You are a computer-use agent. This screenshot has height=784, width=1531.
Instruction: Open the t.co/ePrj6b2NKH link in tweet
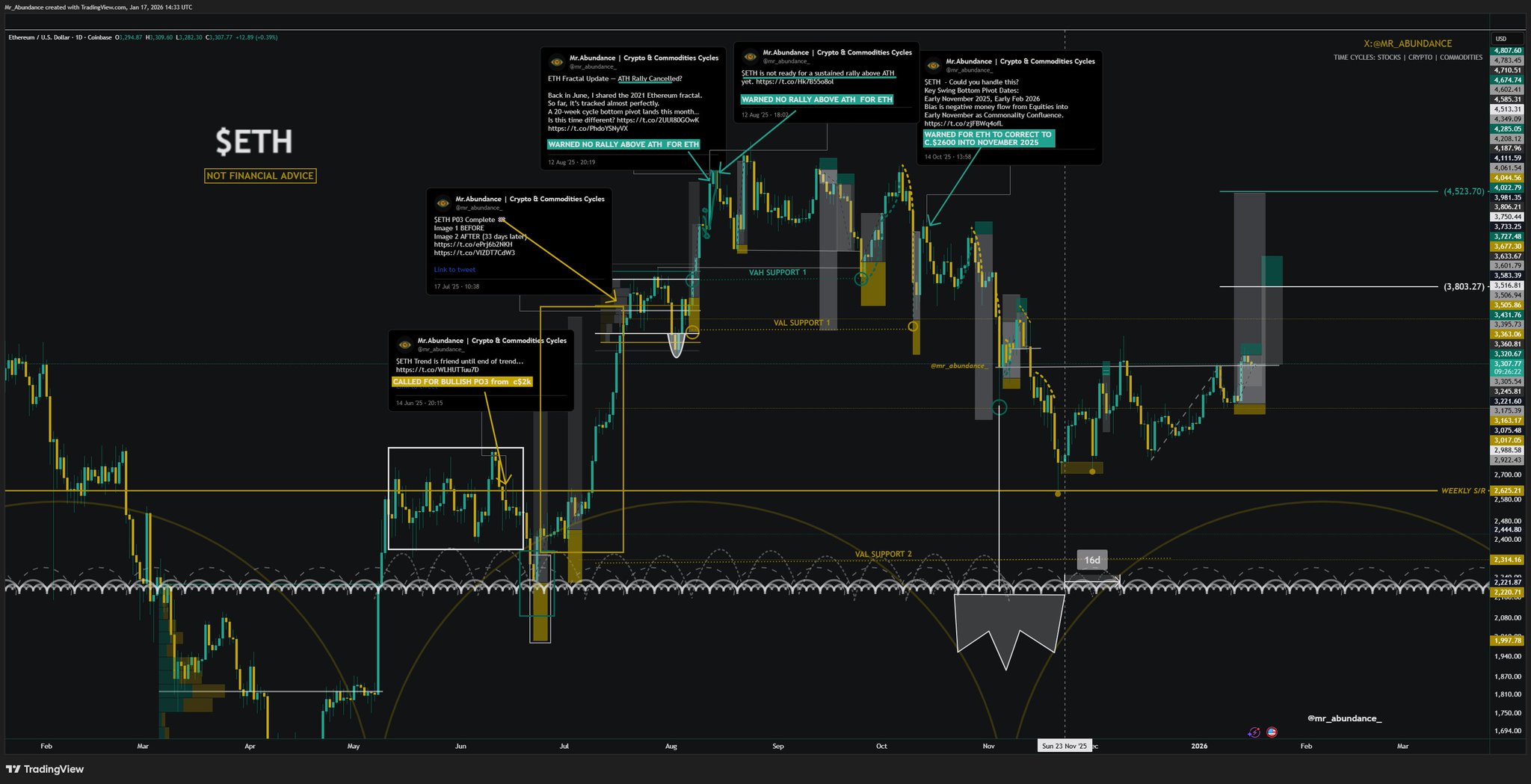point(473,244)
